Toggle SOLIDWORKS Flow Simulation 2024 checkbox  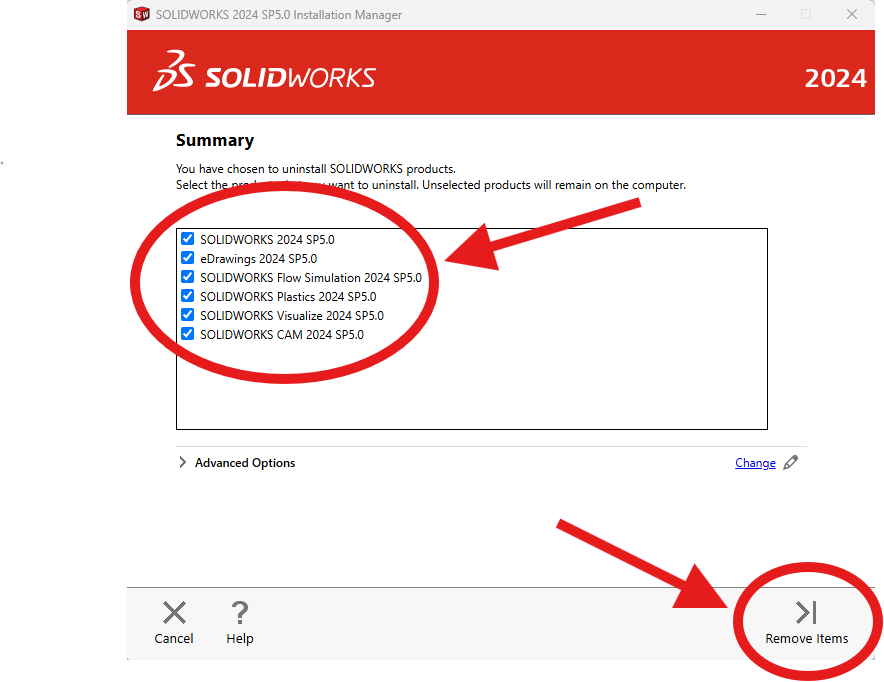[188, 277]
